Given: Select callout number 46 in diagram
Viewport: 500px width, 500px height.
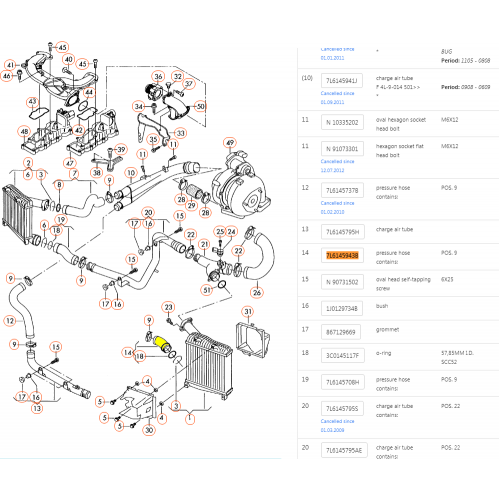Looking at the screenshot, I should pos(7,76).
